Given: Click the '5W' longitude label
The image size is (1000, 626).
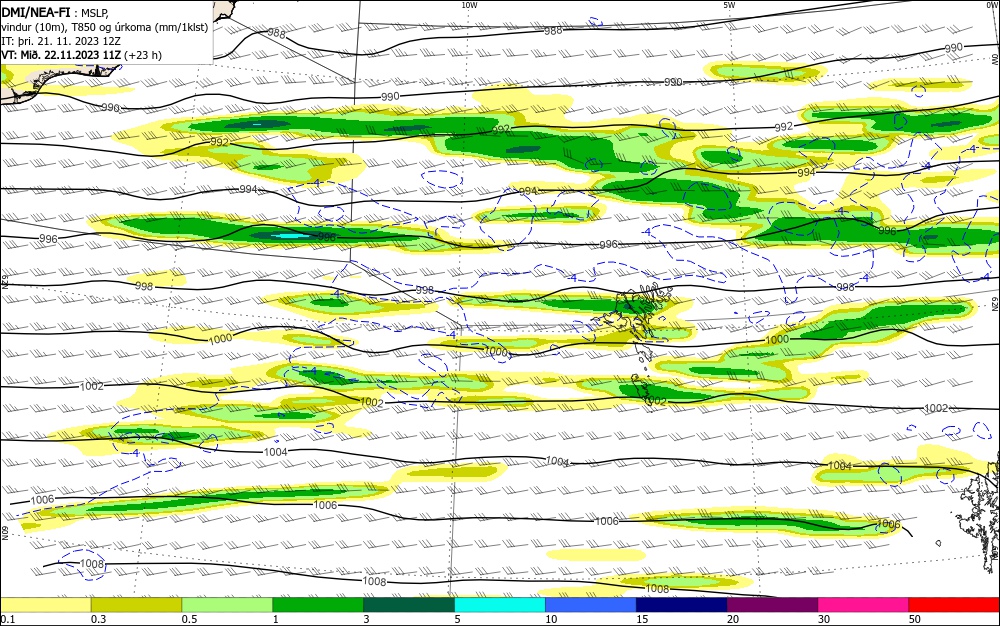Looking at the screenshot, I should click(x=729, y=5).
